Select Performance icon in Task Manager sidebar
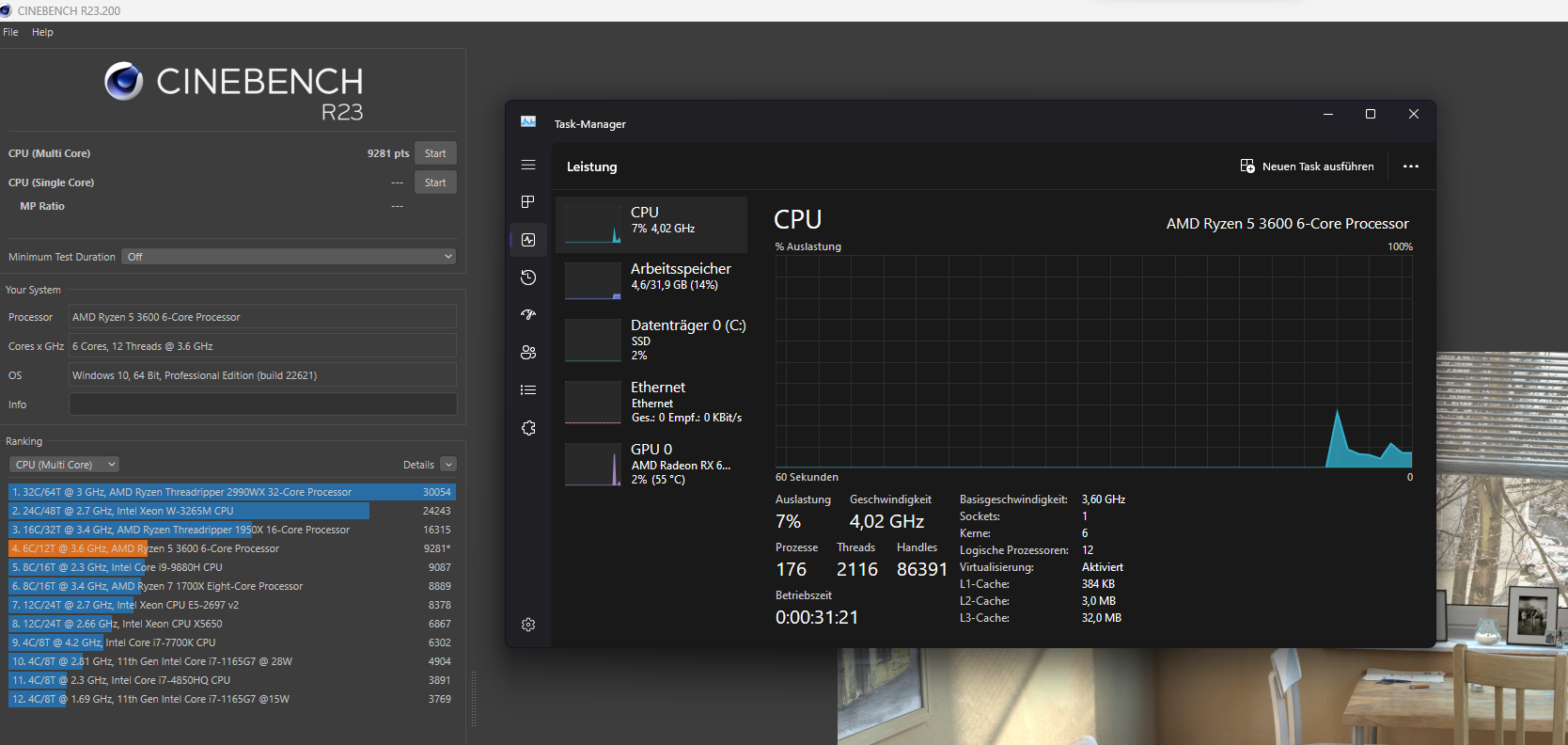The image size is (1568, 745). coord(528,240)
